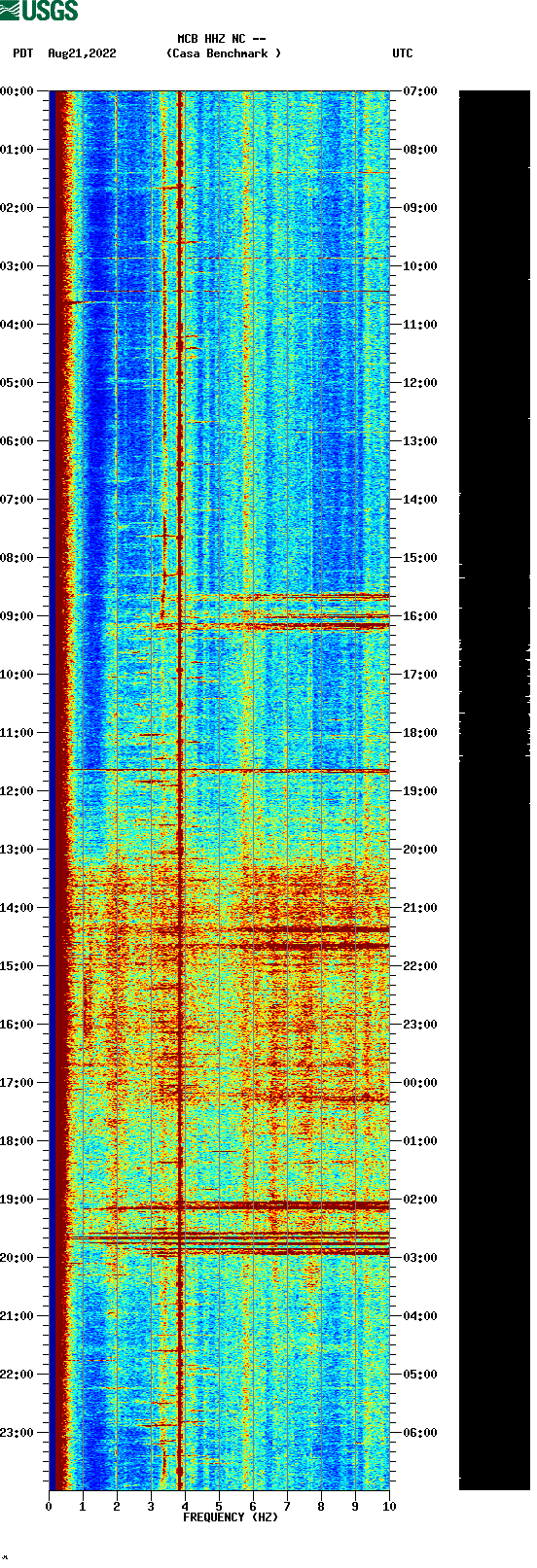The width and height of the screenshot is (537, 1568).
Task: Click the 03:00 UTC time label
Action: pyautogui.click(x=420, y=1258)
